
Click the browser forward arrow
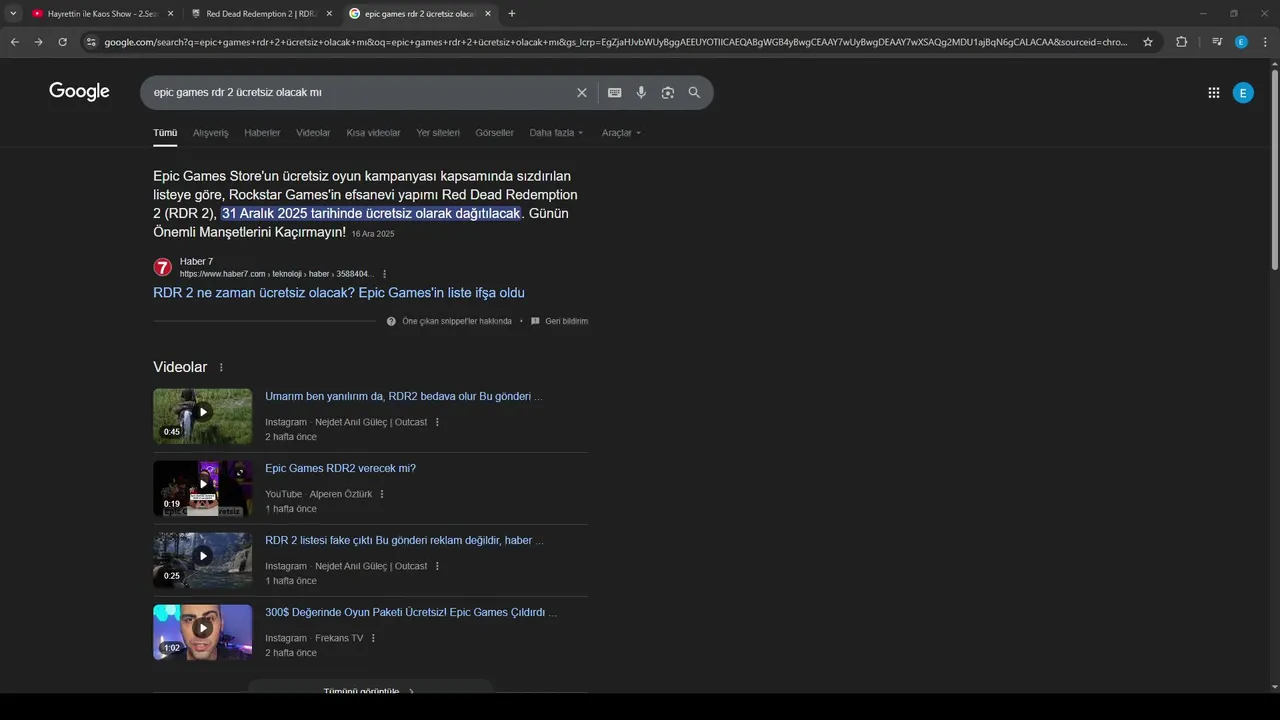pos(38,42)
